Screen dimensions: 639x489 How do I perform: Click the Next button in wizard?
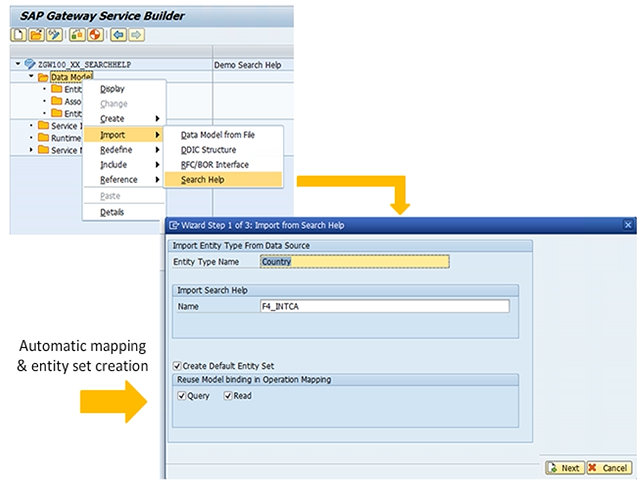point(564,467)
